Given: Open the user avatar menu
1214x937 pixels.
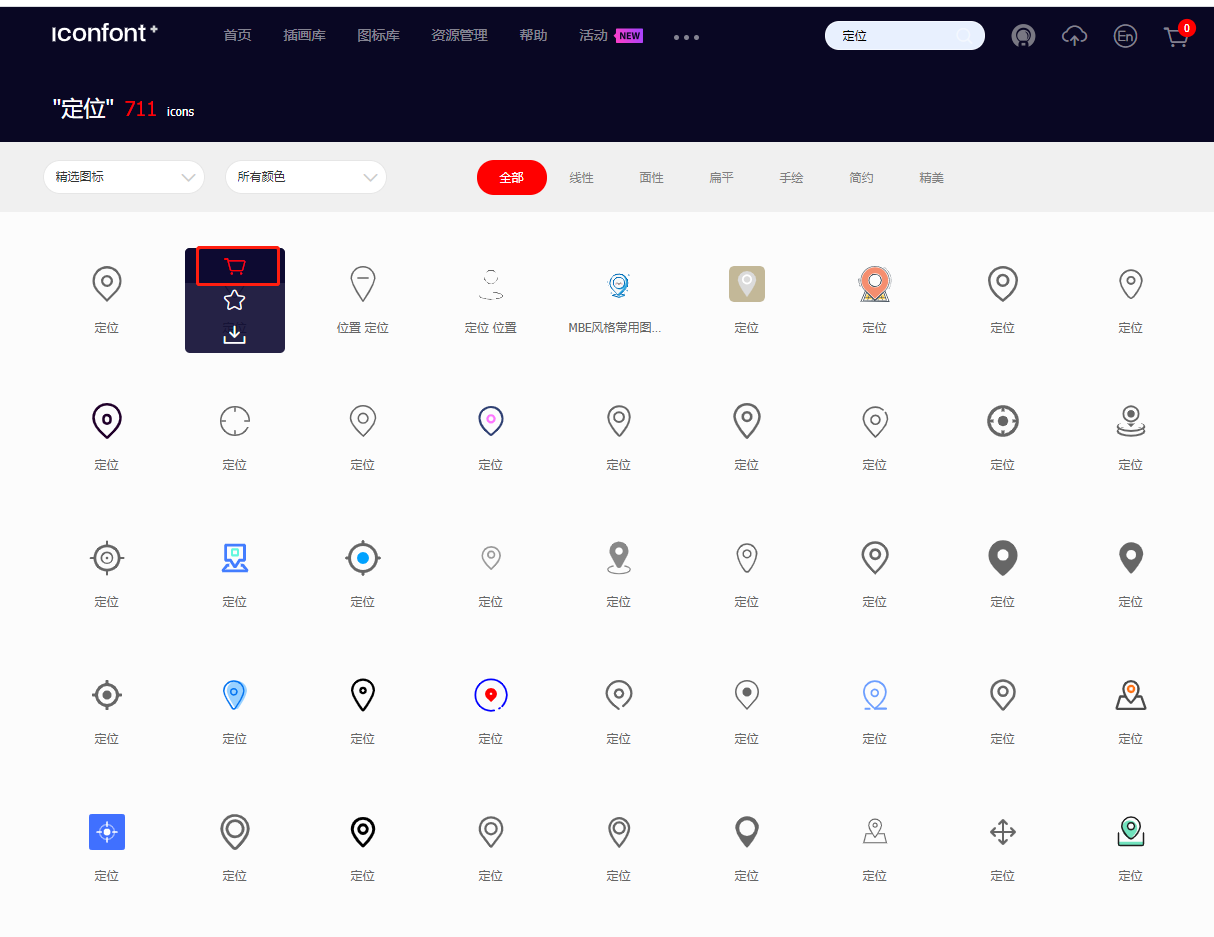Looking at the screenshot, I should [1023, 36].
